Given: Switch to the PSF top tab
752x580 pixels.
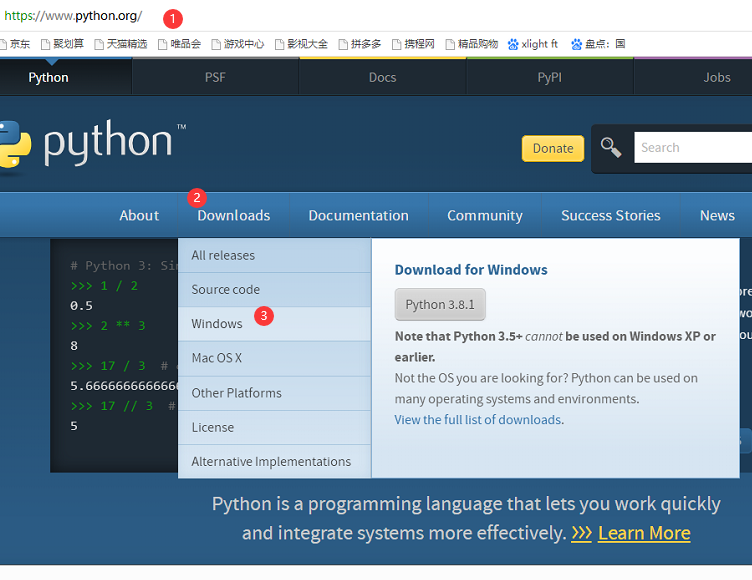Looking at the screenshot, I should point(215,77).
